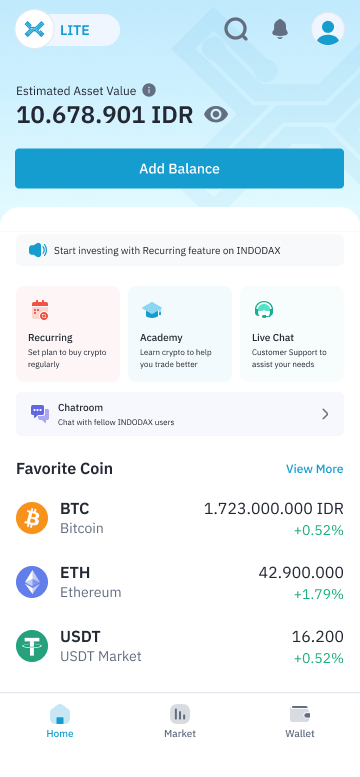Tap the Bitcoin orange coin icon
Viewport: 360px width, 777px height.
tap(32, 518)
